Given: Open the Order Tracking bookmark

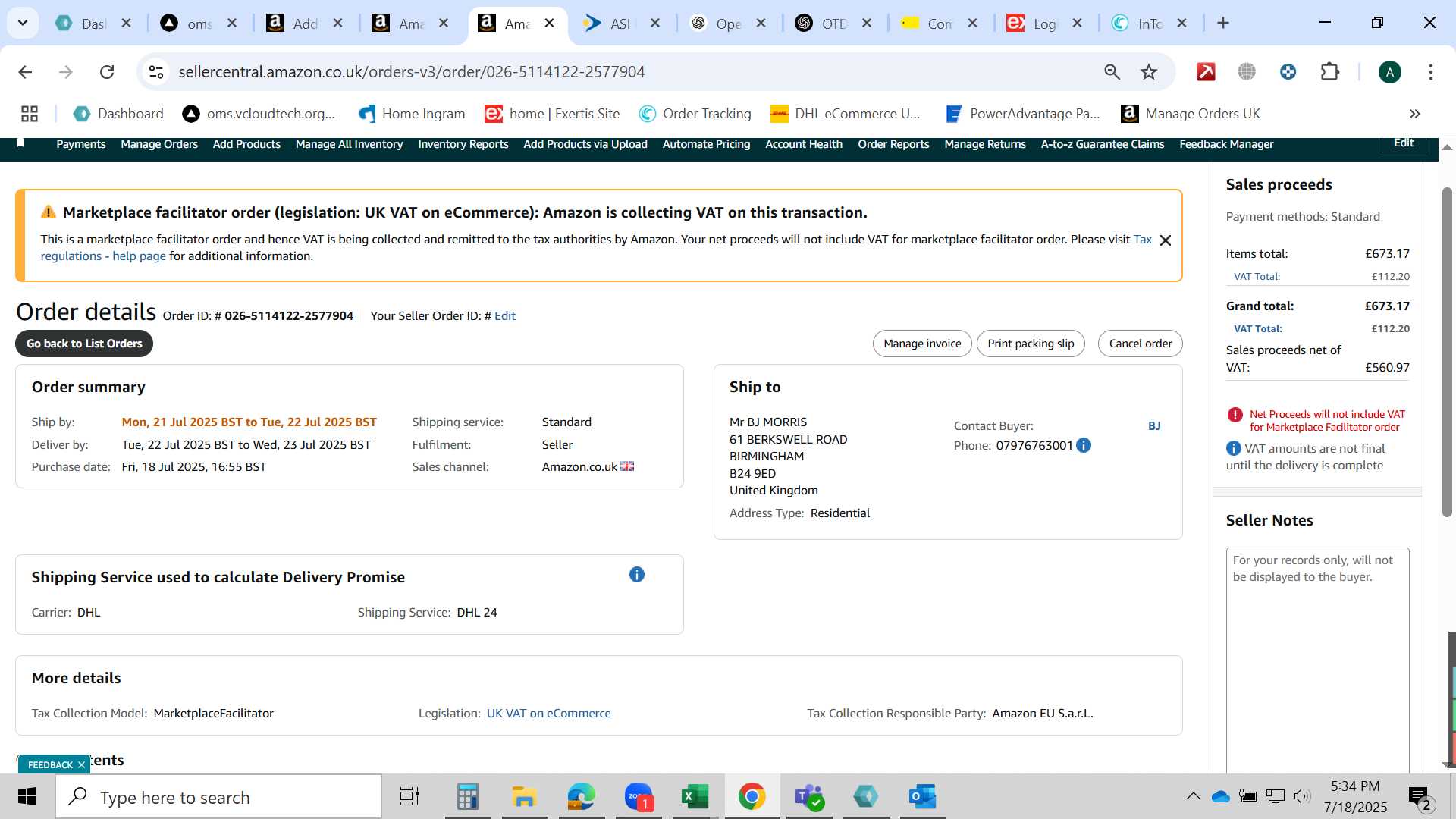Looking at the screenshot, I should [695, 114].
